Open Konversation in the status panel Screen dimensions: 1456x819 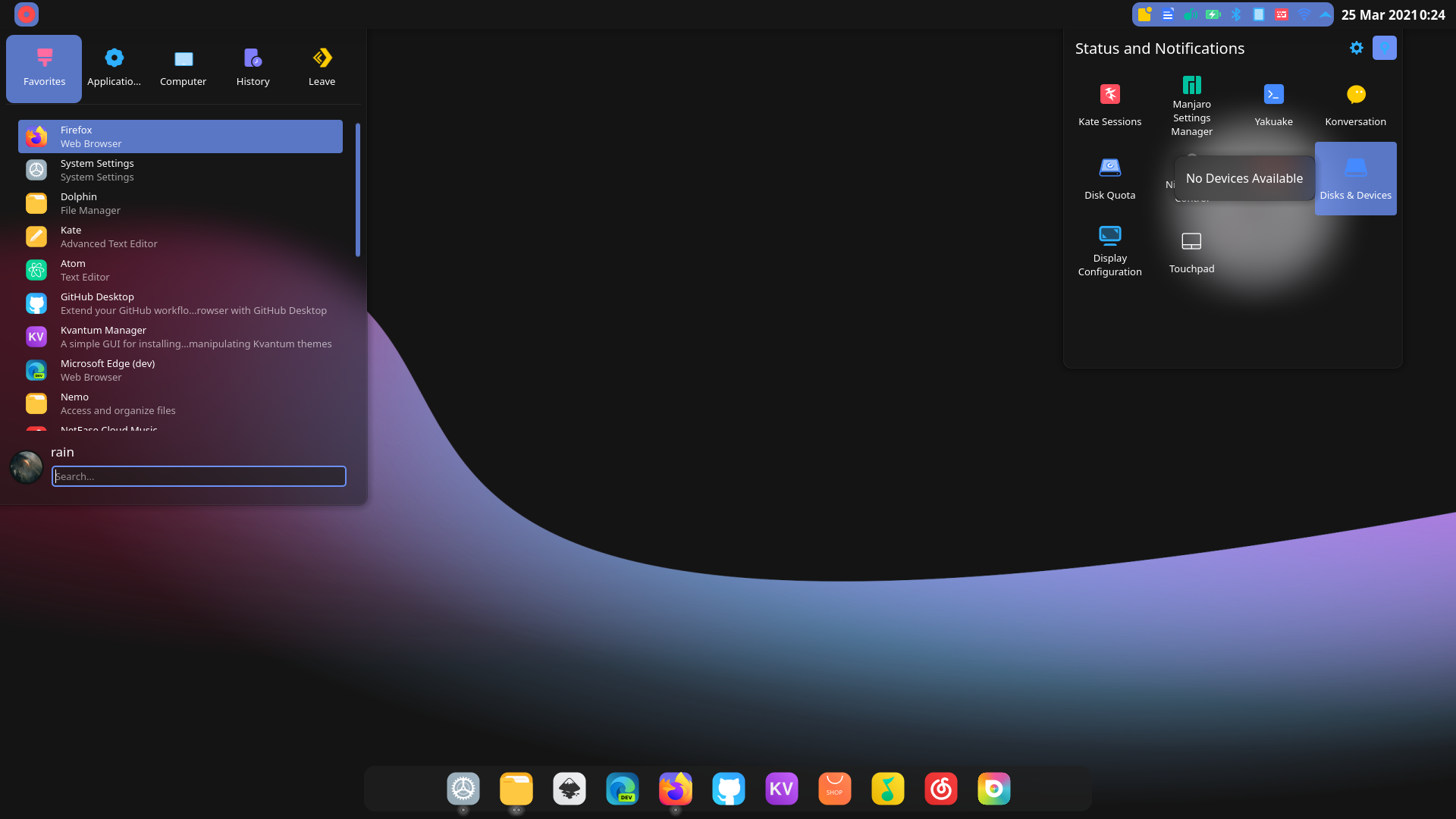pyautogui.click(x=1356, y=105)
